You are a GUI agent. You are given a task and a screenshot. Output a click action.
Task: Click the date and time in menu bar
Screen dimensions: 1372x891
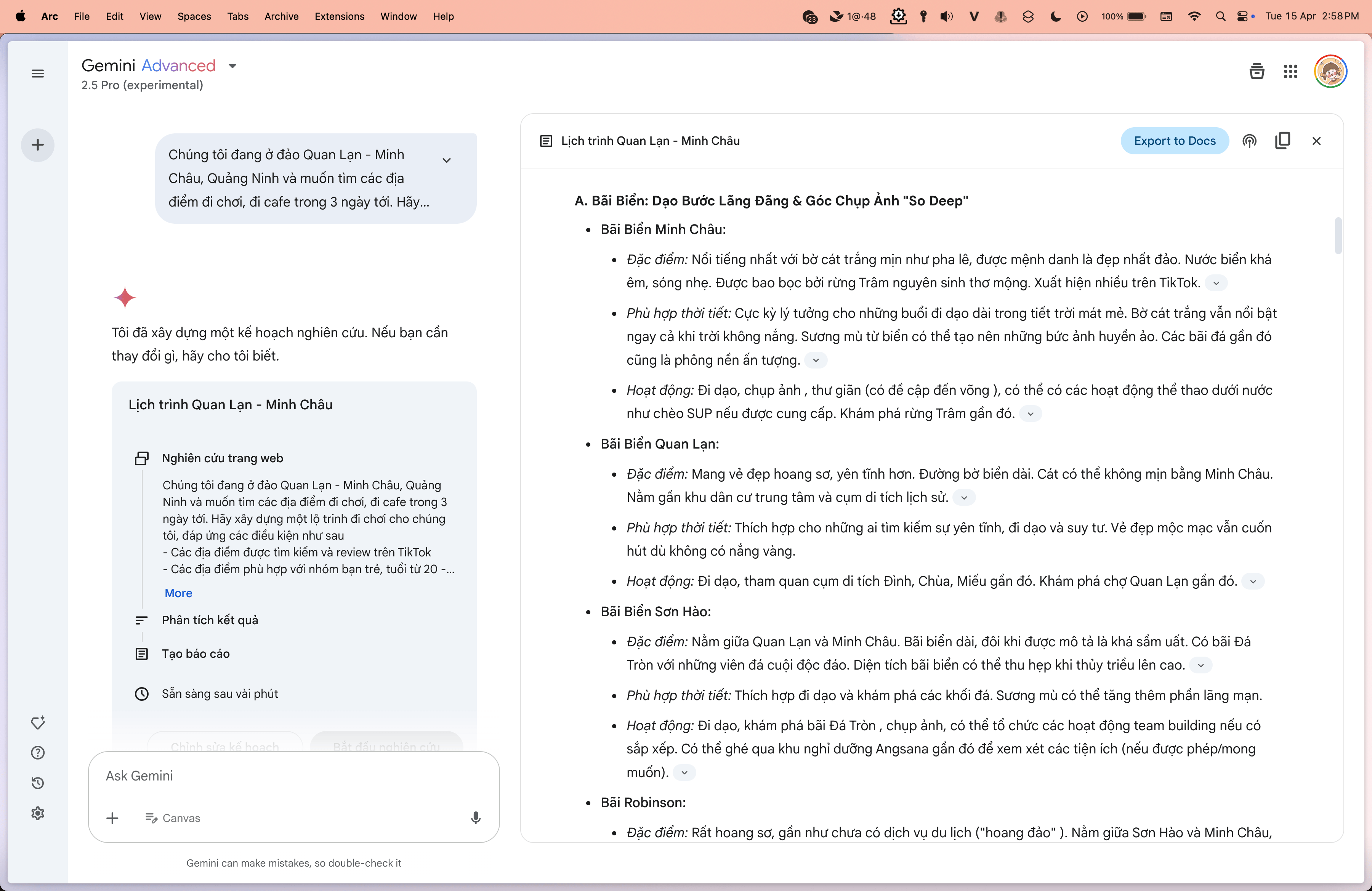(x=1312, y=16)
